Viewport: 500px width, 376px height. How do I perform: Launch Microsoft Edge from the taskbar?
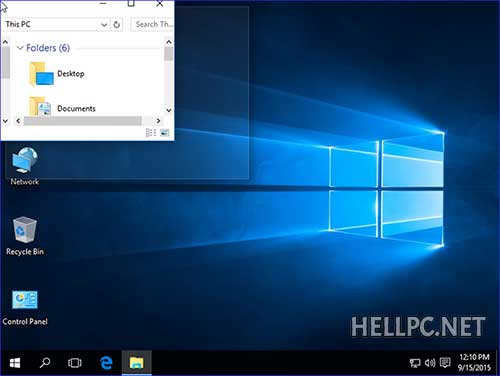coord(106,363)
